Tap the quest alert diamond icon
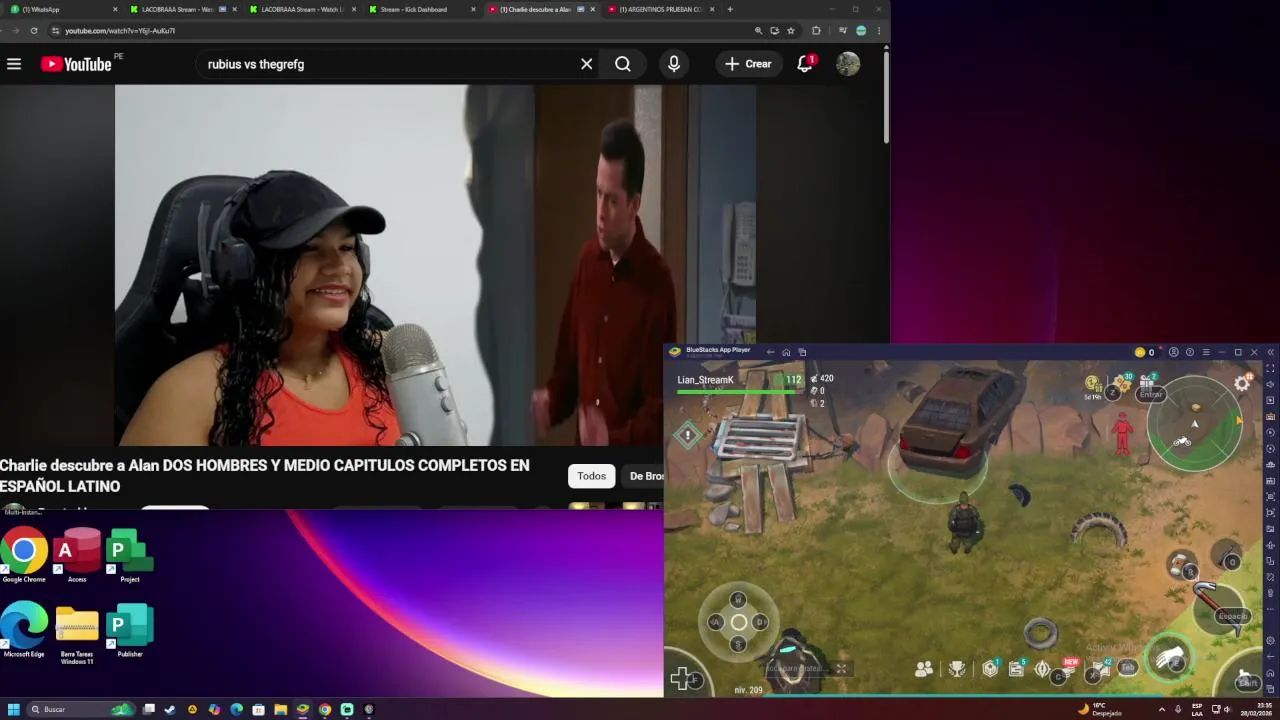 pyautogui.click(x=688, y=435)
